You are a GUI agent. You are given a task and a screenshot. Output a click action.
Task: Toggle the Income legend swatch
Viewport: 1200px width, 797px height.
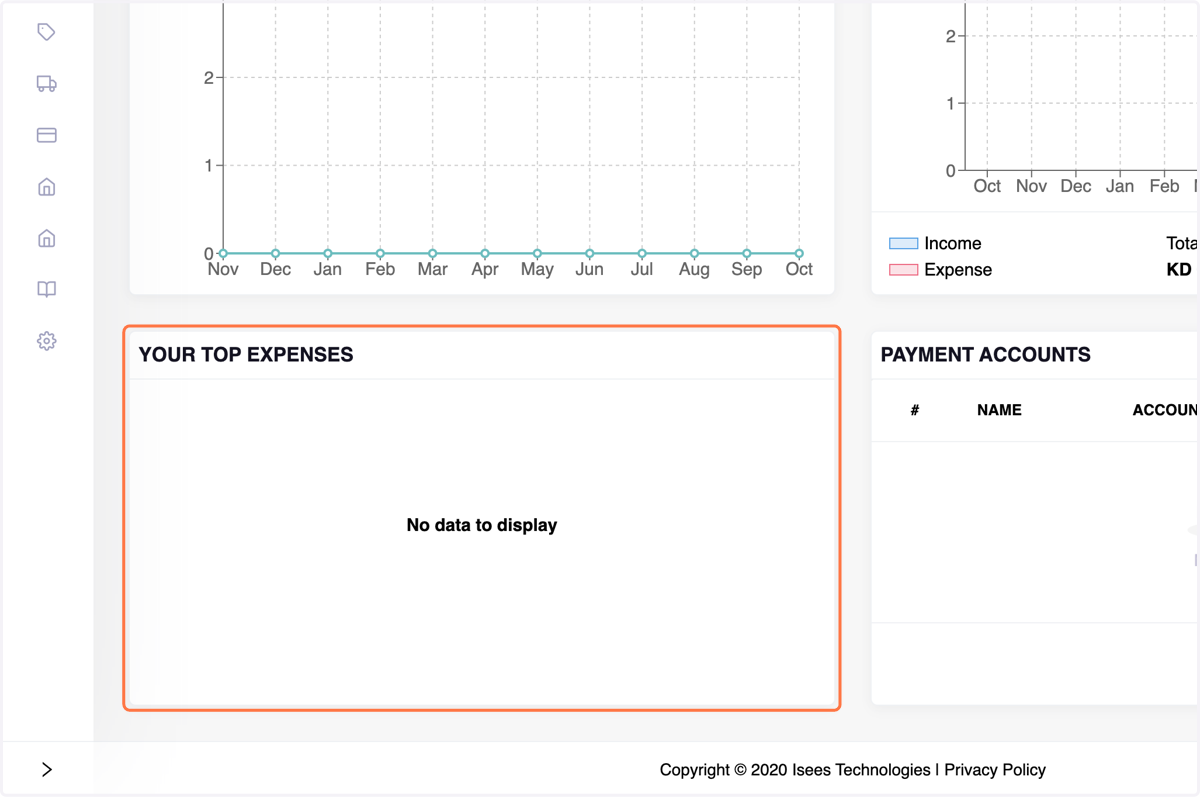pyautogui.click(x=903, y=243)
